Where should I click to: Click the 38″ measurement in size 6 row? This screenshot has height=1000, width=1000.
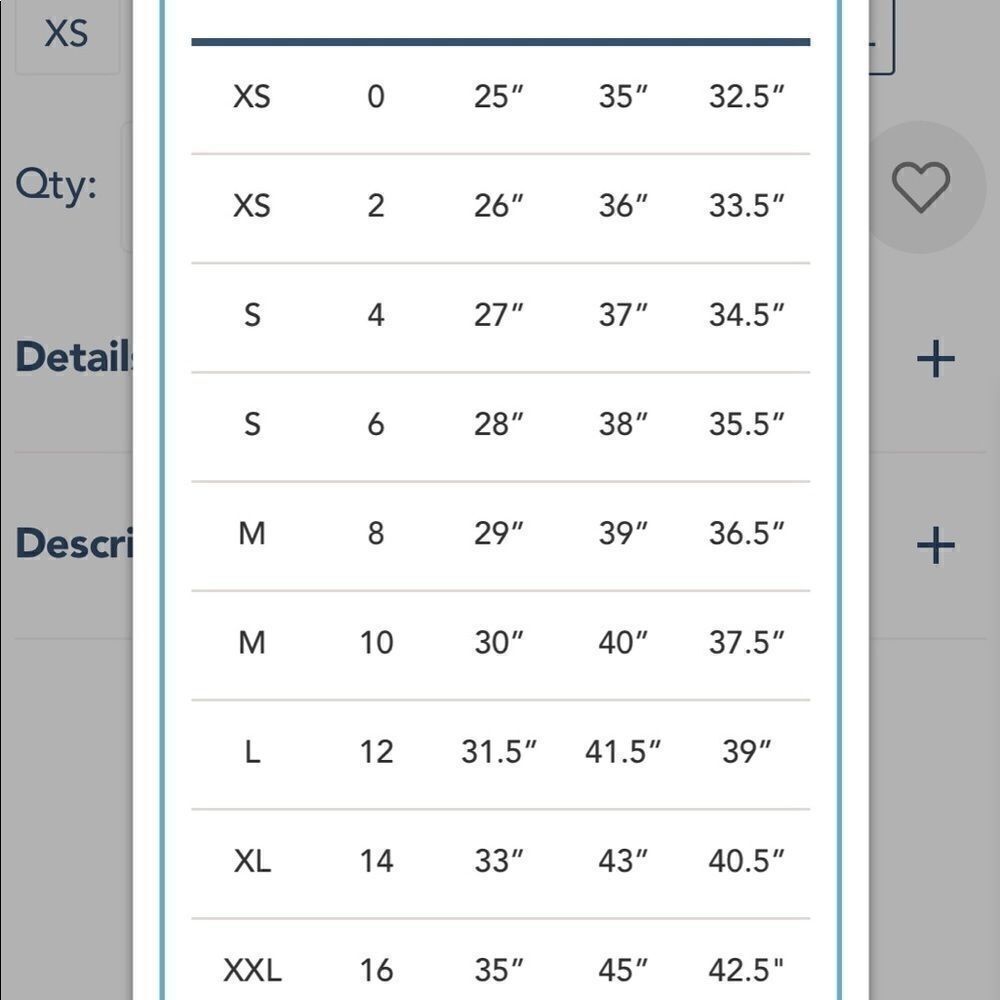(623, 424)
